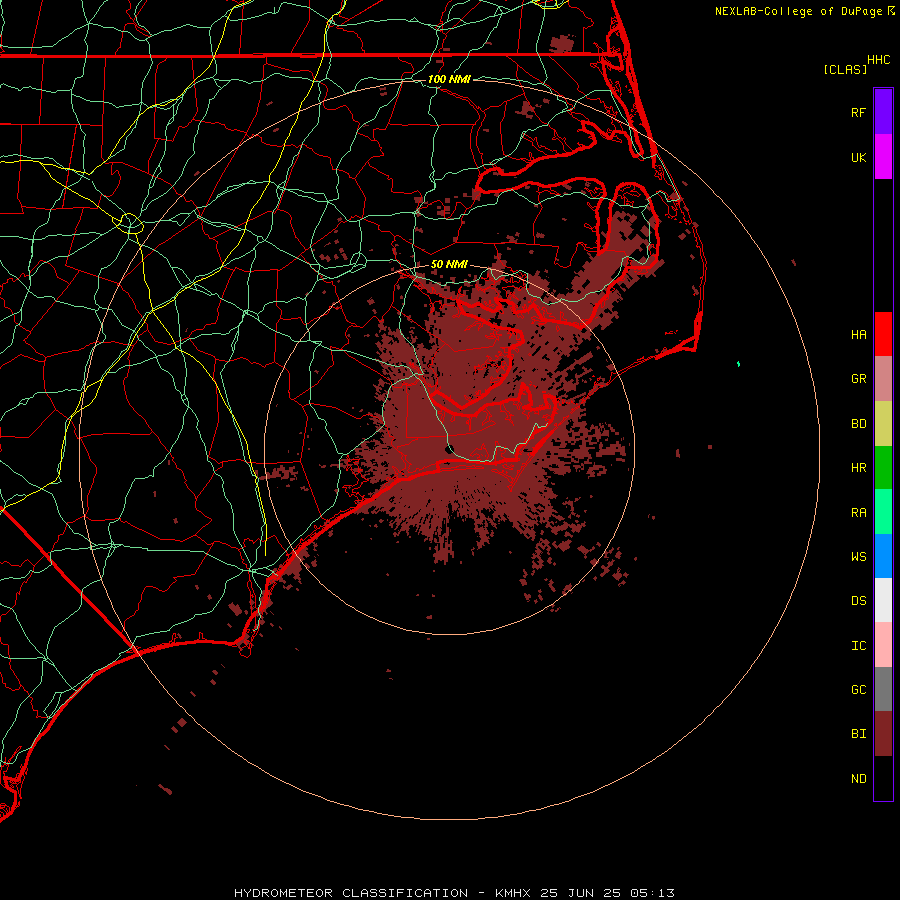Image resolution: width=900 pixels, height=900 pixels.
Task: Click the HHC product label
Action: [x=878, y=60]
